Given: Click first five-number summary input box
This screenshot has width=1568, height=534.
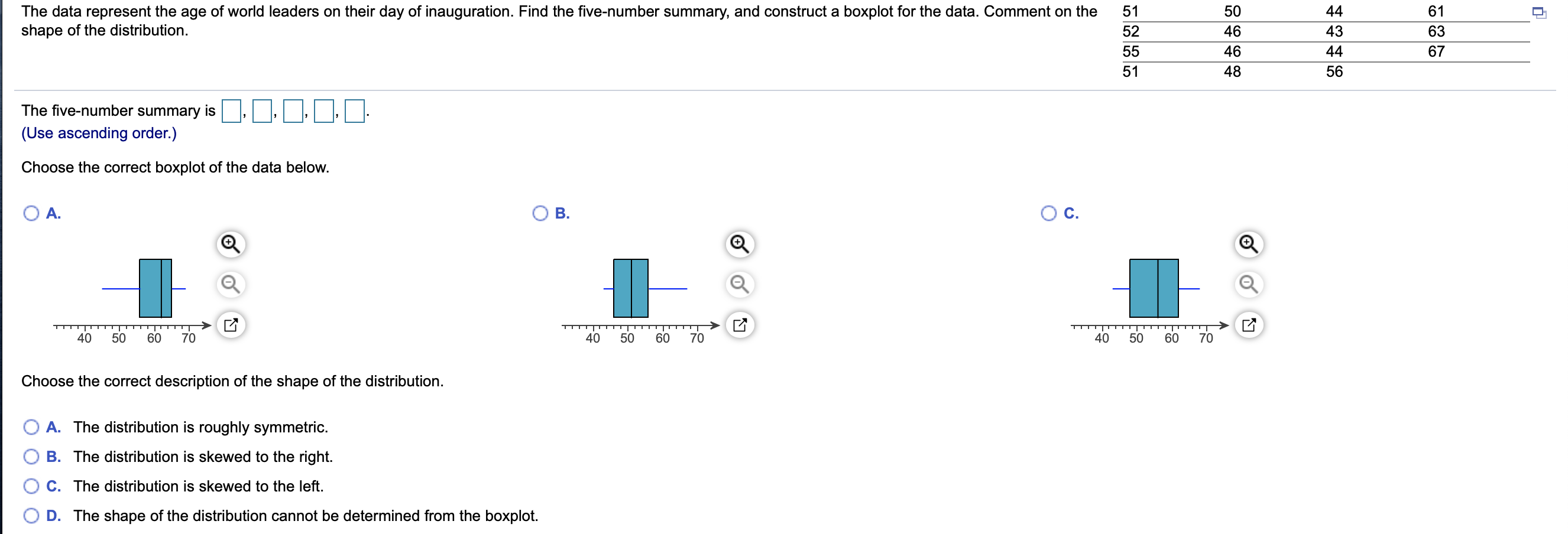Looking at the screenshot, I should click(231, 110).
